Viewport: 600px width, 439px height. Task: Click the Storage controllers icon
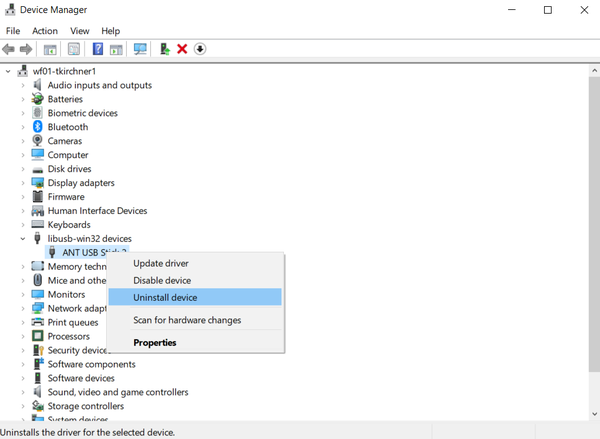pos(38,405)
